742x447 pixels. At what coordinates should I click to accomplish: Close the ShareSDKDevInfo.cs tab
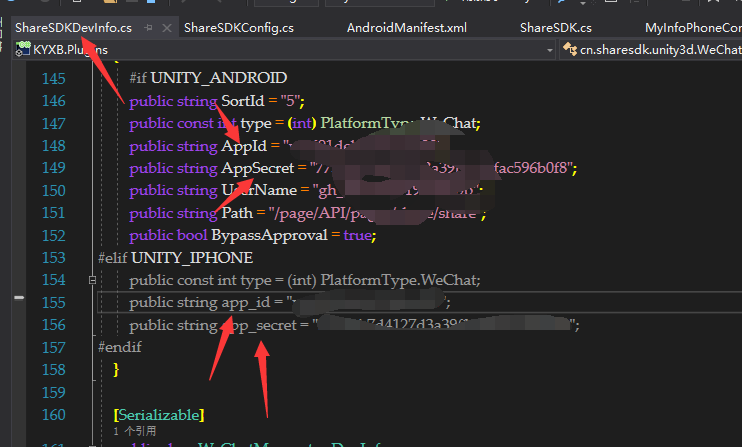[167, 28]
